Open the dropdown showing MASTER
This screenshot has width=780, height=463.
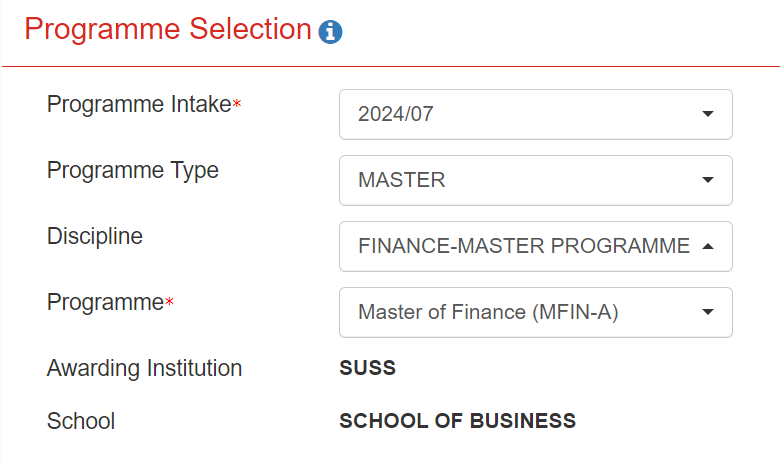tap(536, 181)
